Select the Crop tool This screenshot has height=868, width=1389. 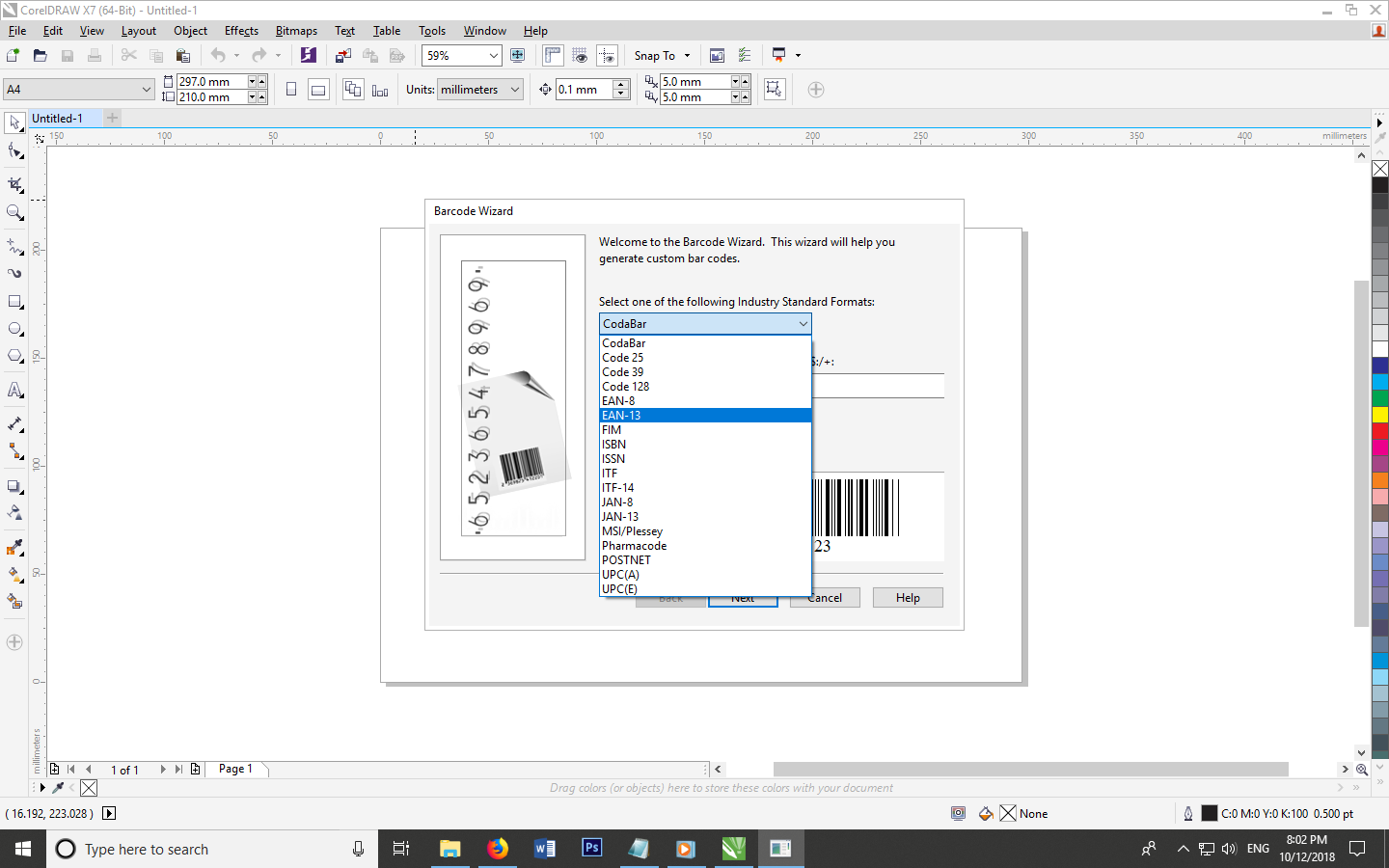(x=14, y=184)
